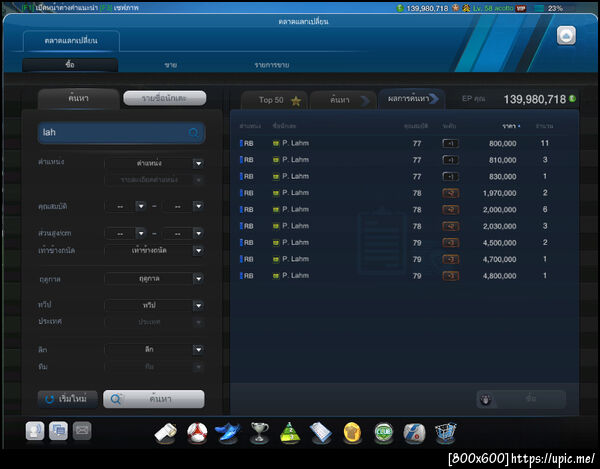Click the large ค้นหา search button
The width and height of the screenshot is (600, 469).
[154, 399]
